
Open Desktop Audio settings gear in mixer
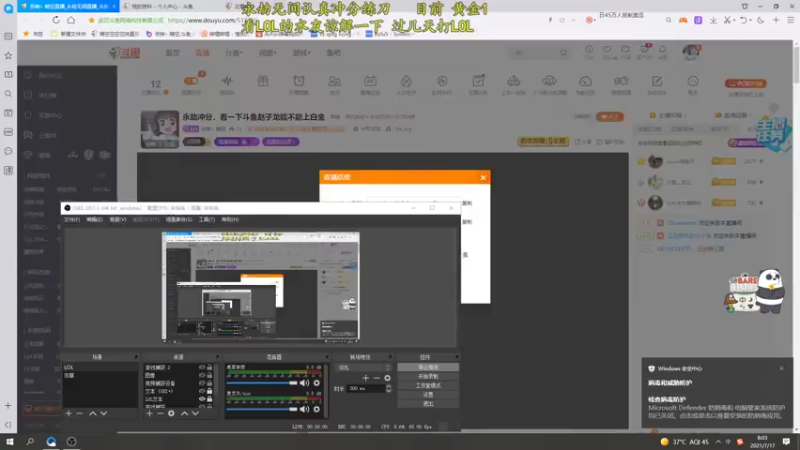click(x=316, y=383)
